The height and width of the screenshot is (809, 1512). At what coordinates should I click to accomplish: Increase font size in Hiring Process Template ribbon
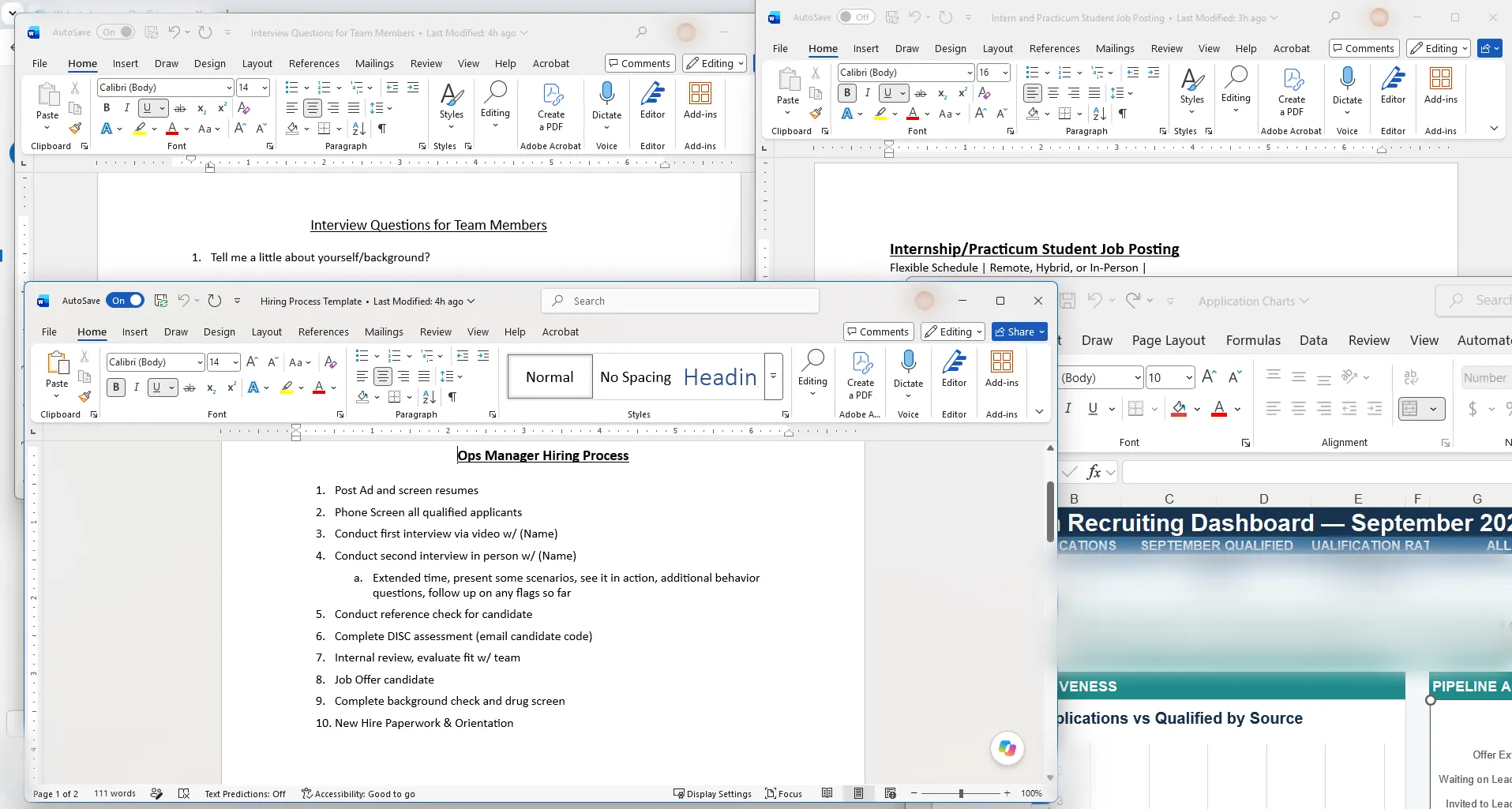pos(252,362)
